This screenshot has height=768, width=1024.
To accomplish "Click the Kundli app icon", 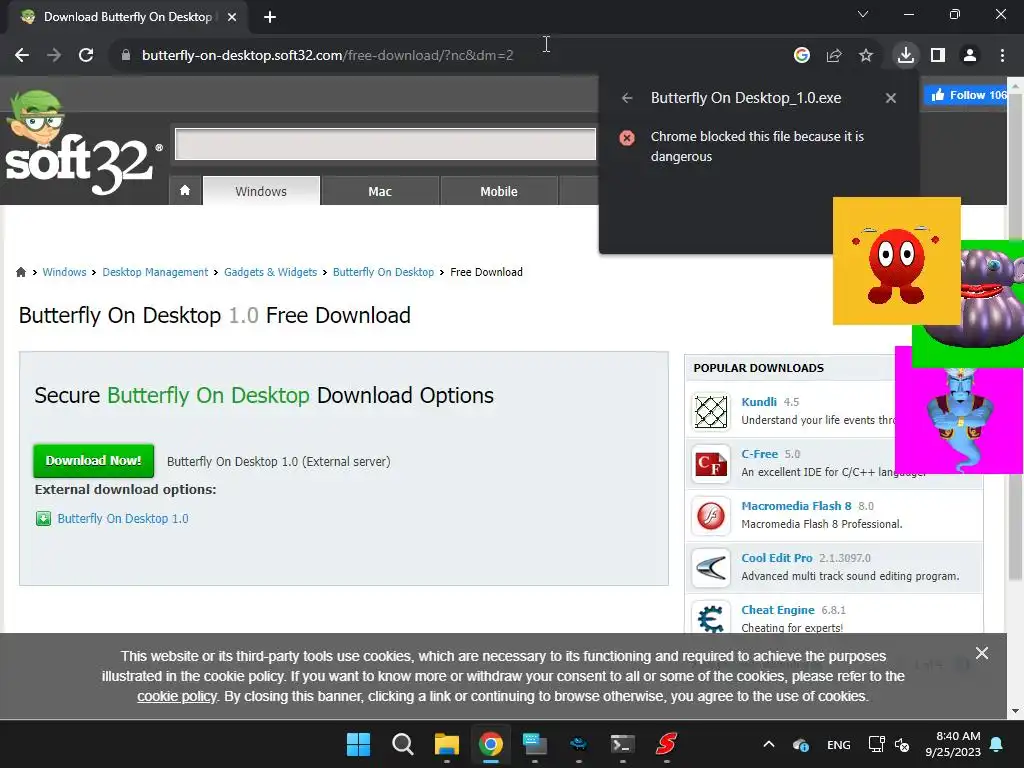I will pos(711,412).
